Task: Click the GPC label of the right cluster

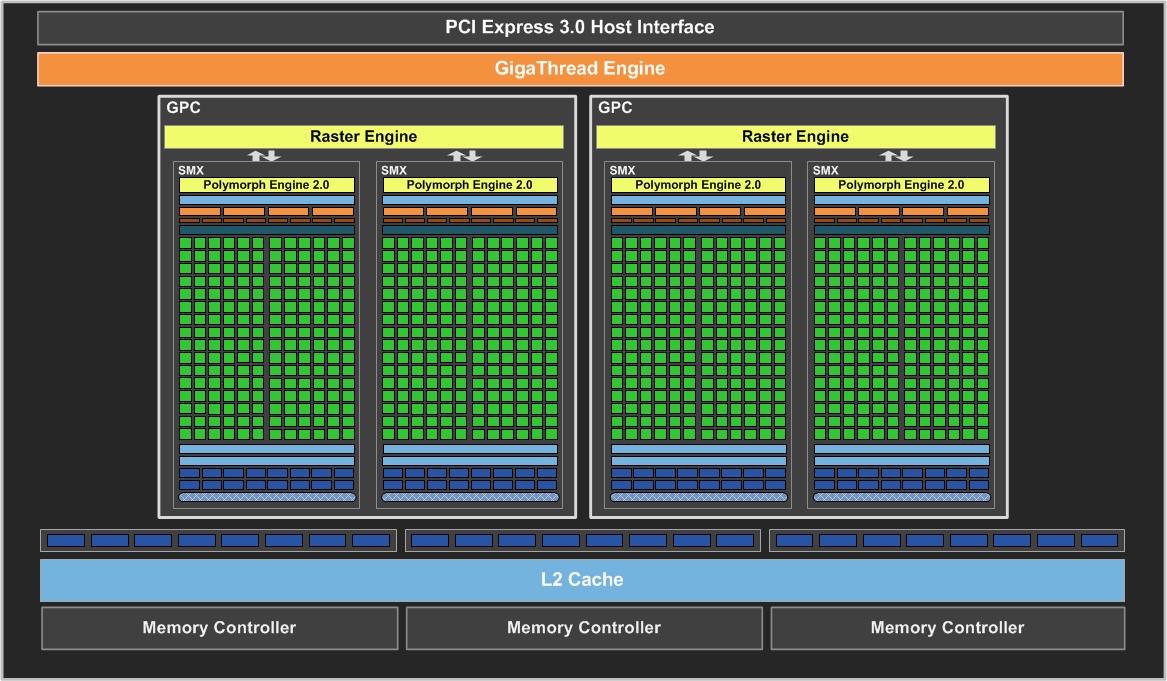Action: coord(615,107)
